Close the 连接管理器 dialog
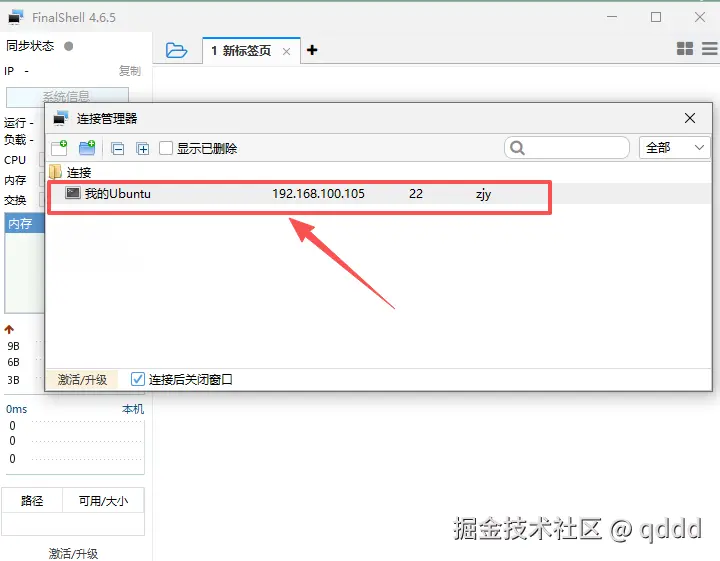The width and height of the screenshot is (720, 561). click(x=689, y=118)
